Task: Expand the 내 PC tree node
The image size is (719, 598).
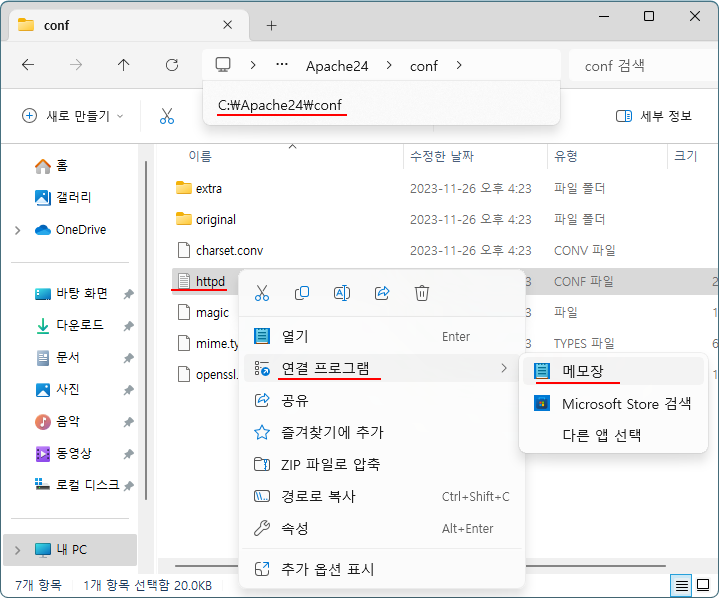Action: [x=17, y=550]
